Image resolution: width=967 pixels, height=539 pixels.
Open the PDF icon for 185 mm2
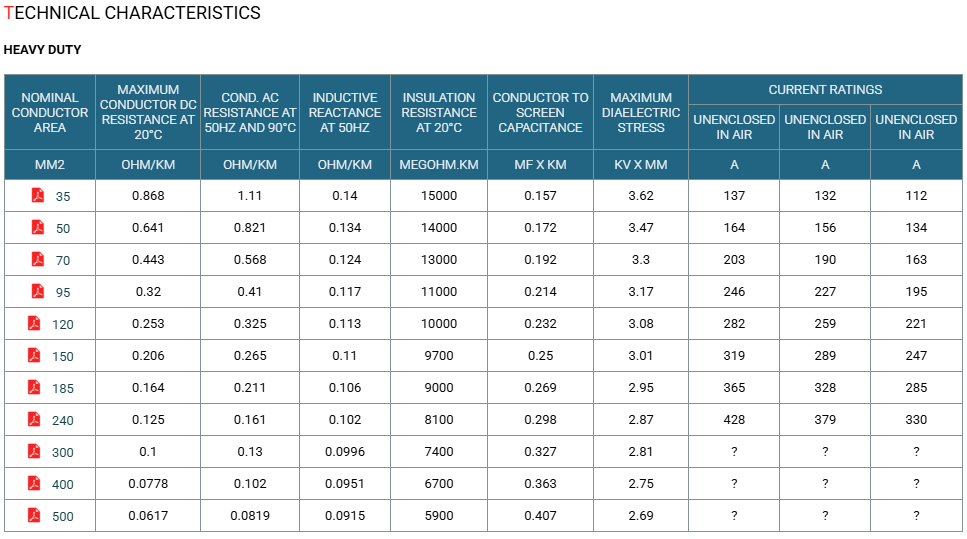coord(34,388)
